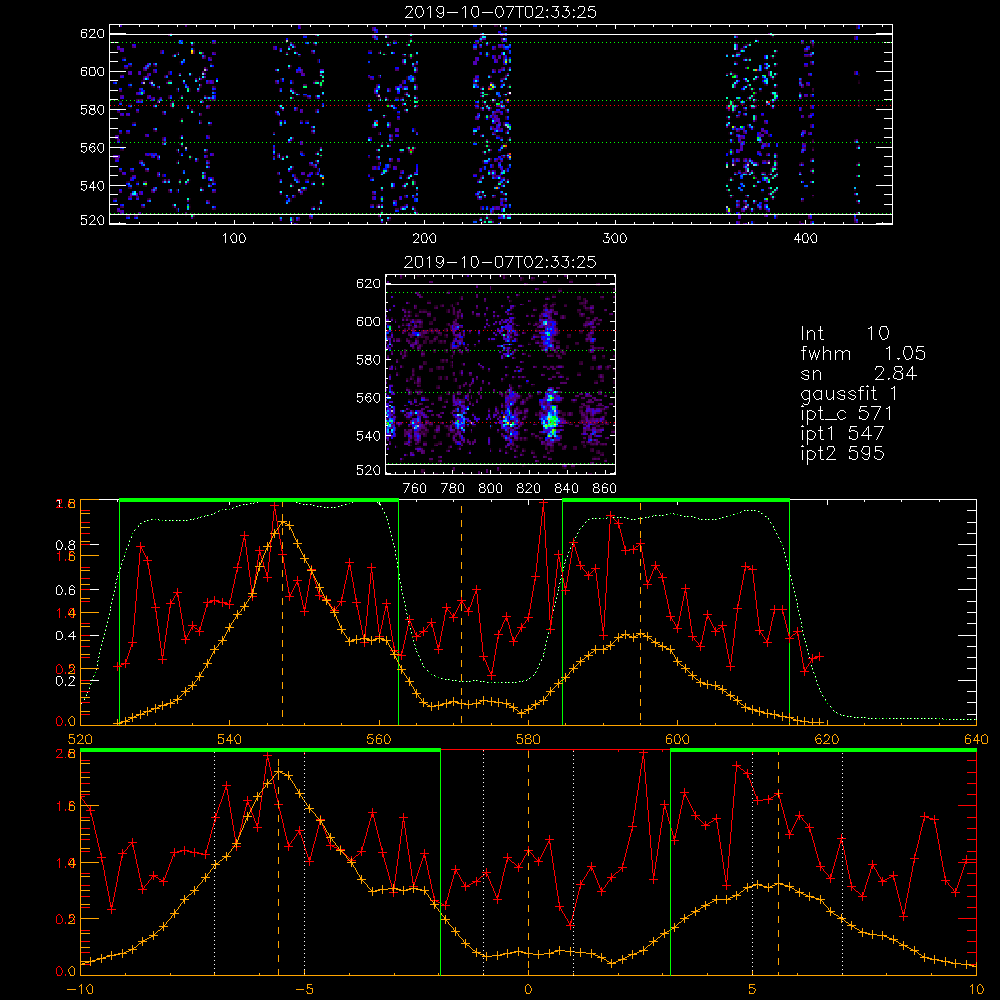Screen dimensions: 1000x1000
Task: Click x-axis label -10 on bottom plot
Action: [x=80, y=989]
